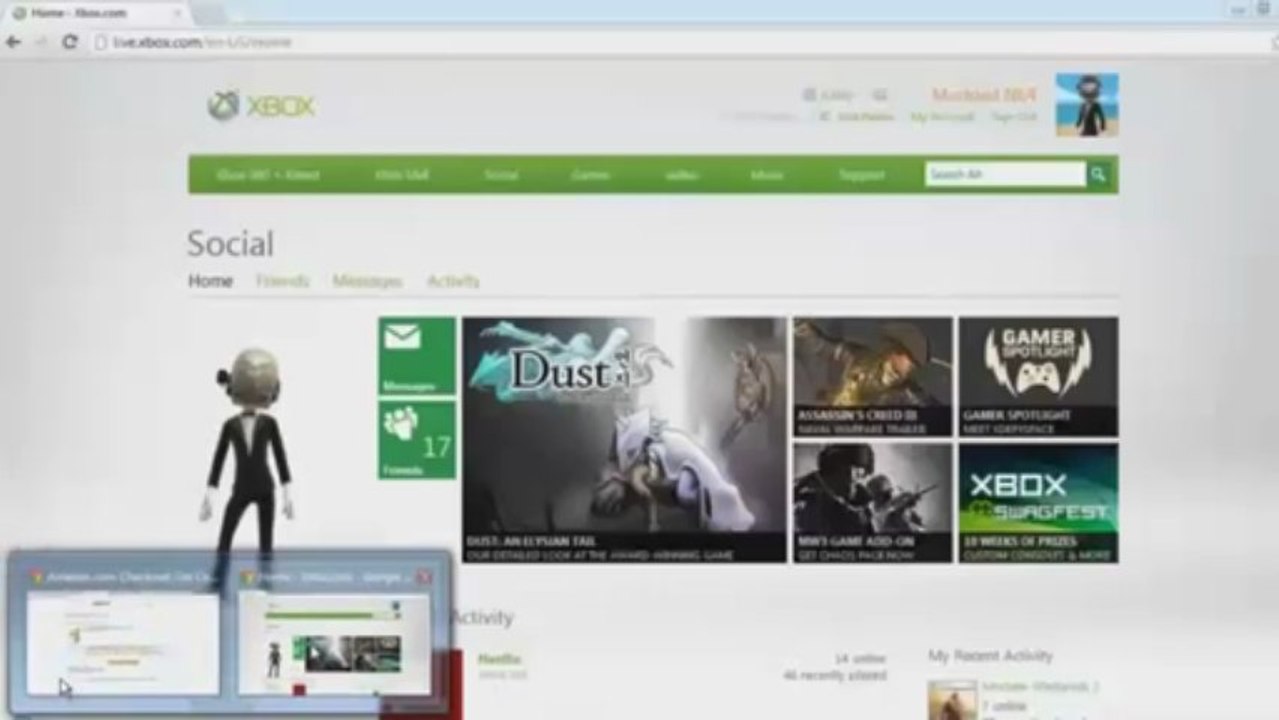The height and width of the screenshot is (720, 1279).
Task: Click the '46 recently played' text
Action: [835, 676]
